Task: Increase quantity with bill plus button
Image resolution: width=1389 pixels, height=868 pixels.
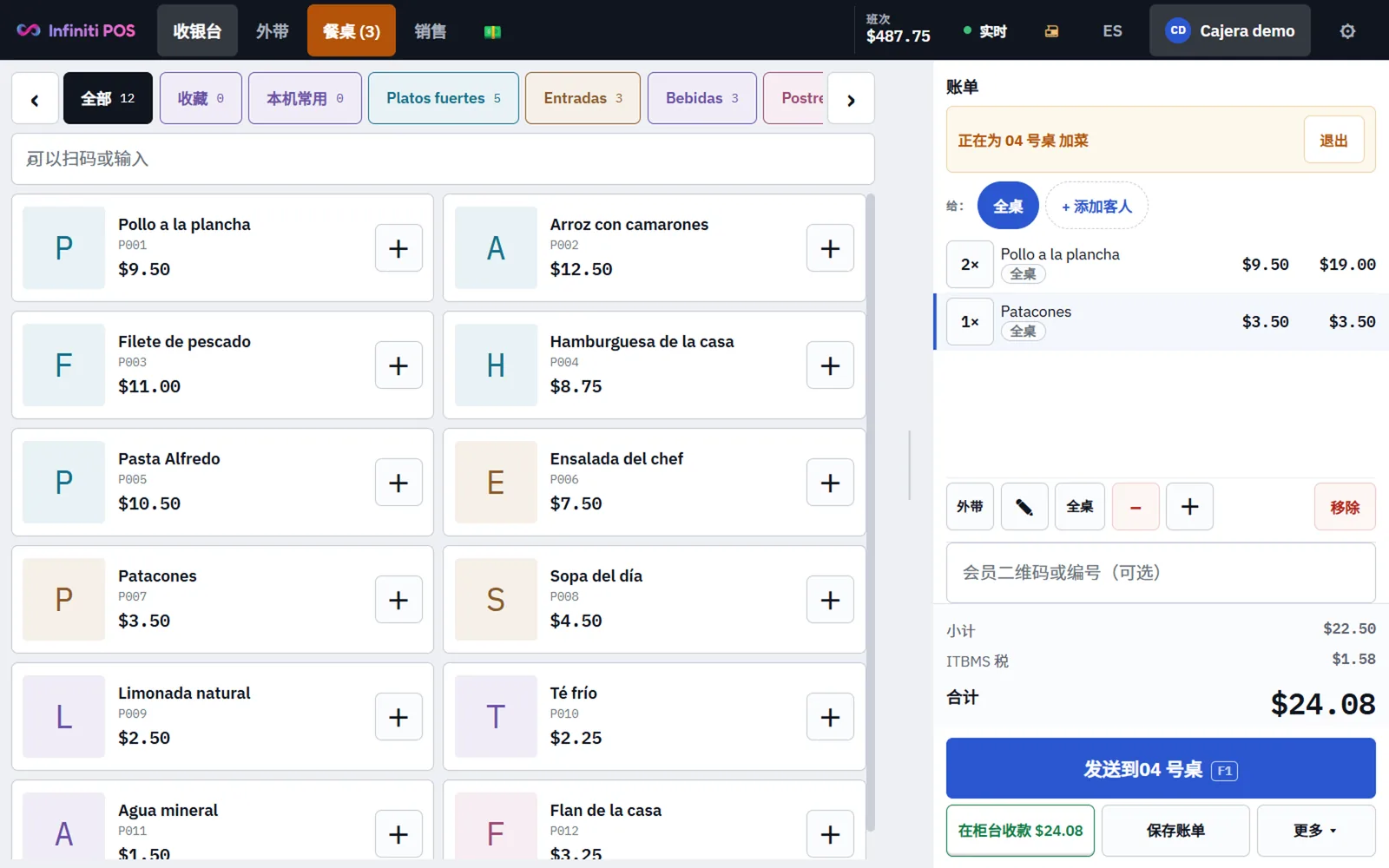Action: pos(1189,507)
